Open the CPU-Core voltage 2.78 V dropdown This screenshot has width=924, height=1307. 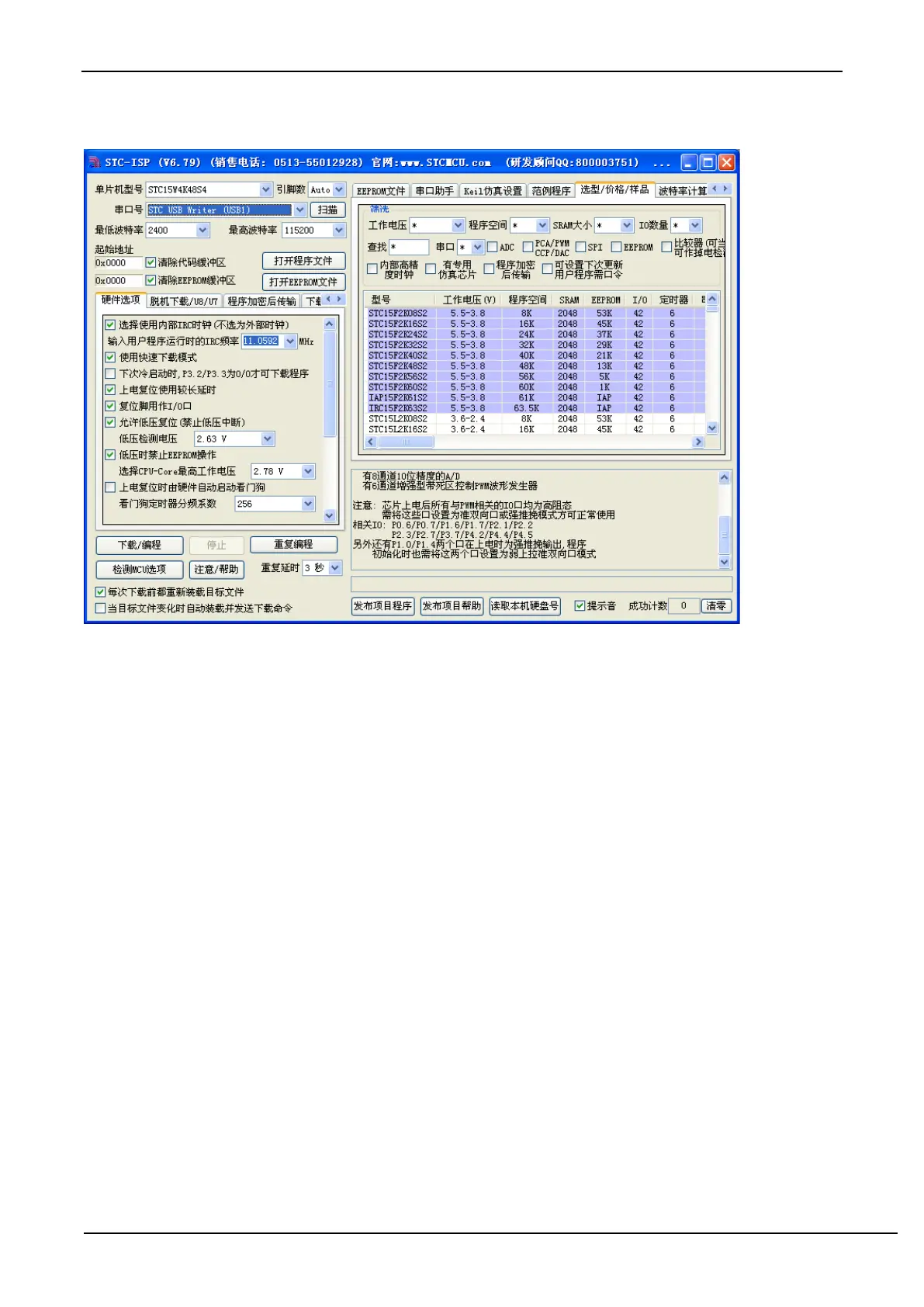[x=308, y=471]
